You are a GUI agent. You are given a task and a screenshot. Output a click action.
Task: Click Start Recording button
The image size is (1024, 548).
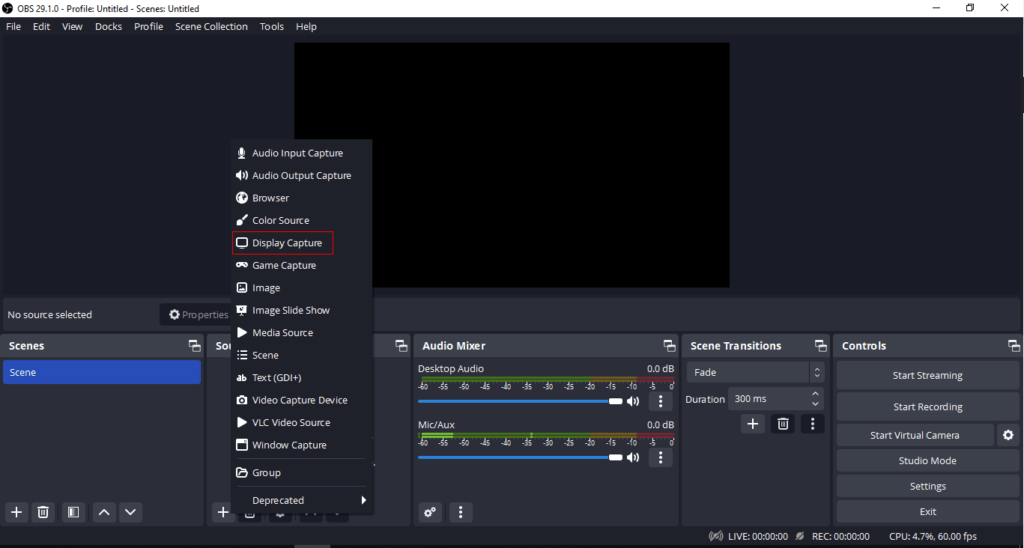(927, 407)
